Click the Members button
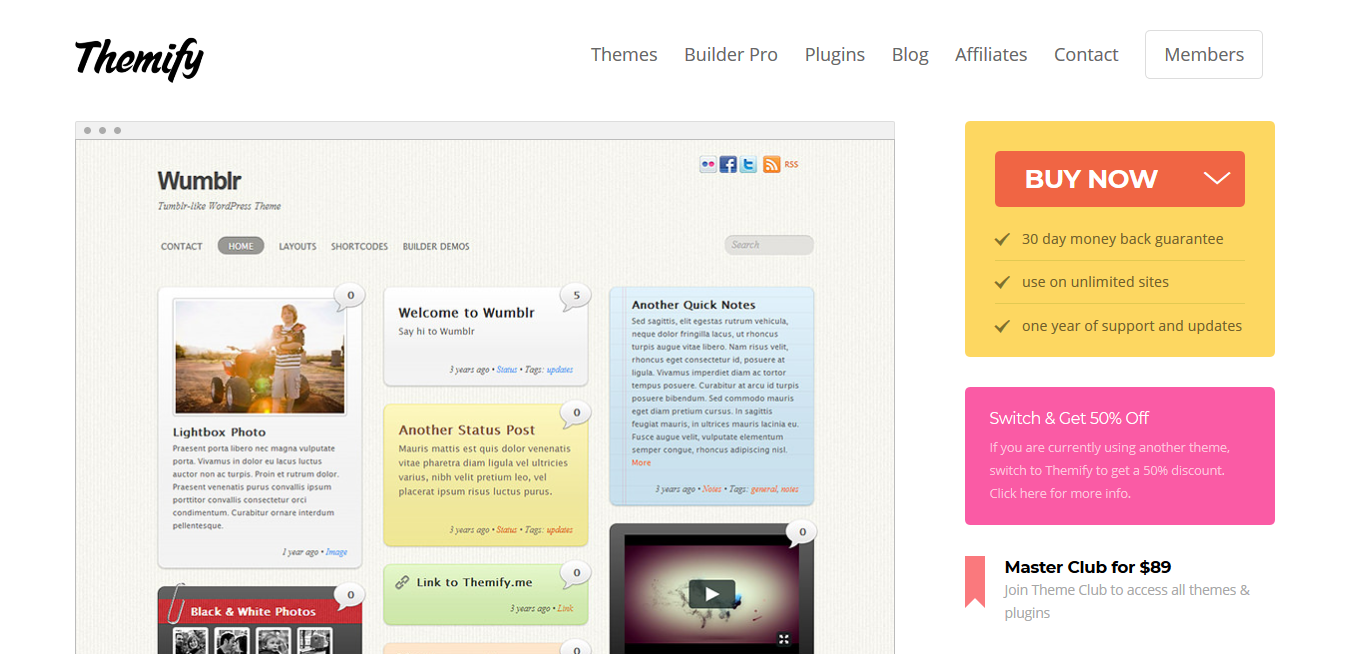Image resolution: width=1349 pixels, height=654 pixels. pos(1204,54)
